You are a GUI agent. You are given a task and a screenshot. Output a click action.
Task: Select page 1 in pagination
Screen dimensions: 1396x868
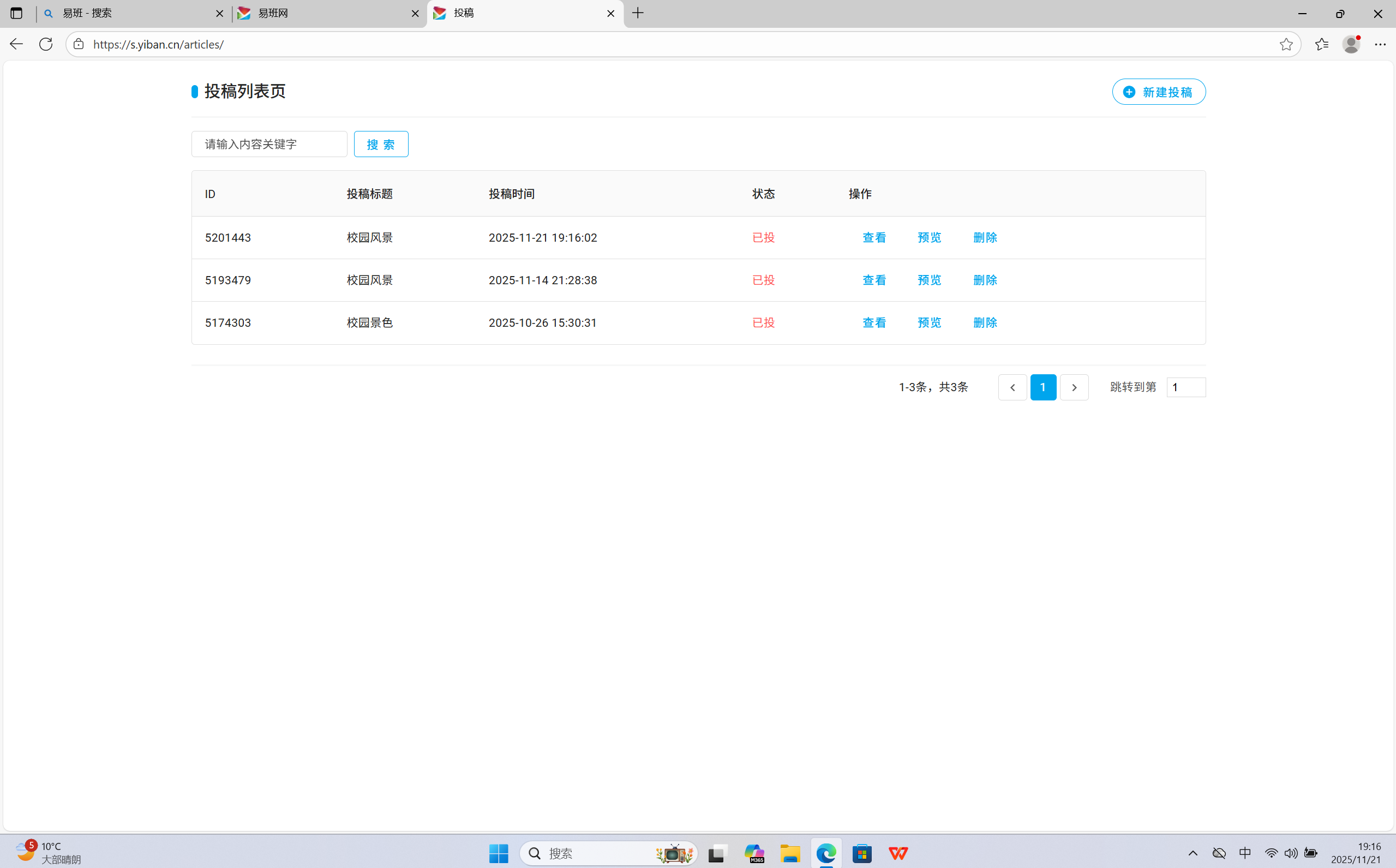tap(1042, 387)
